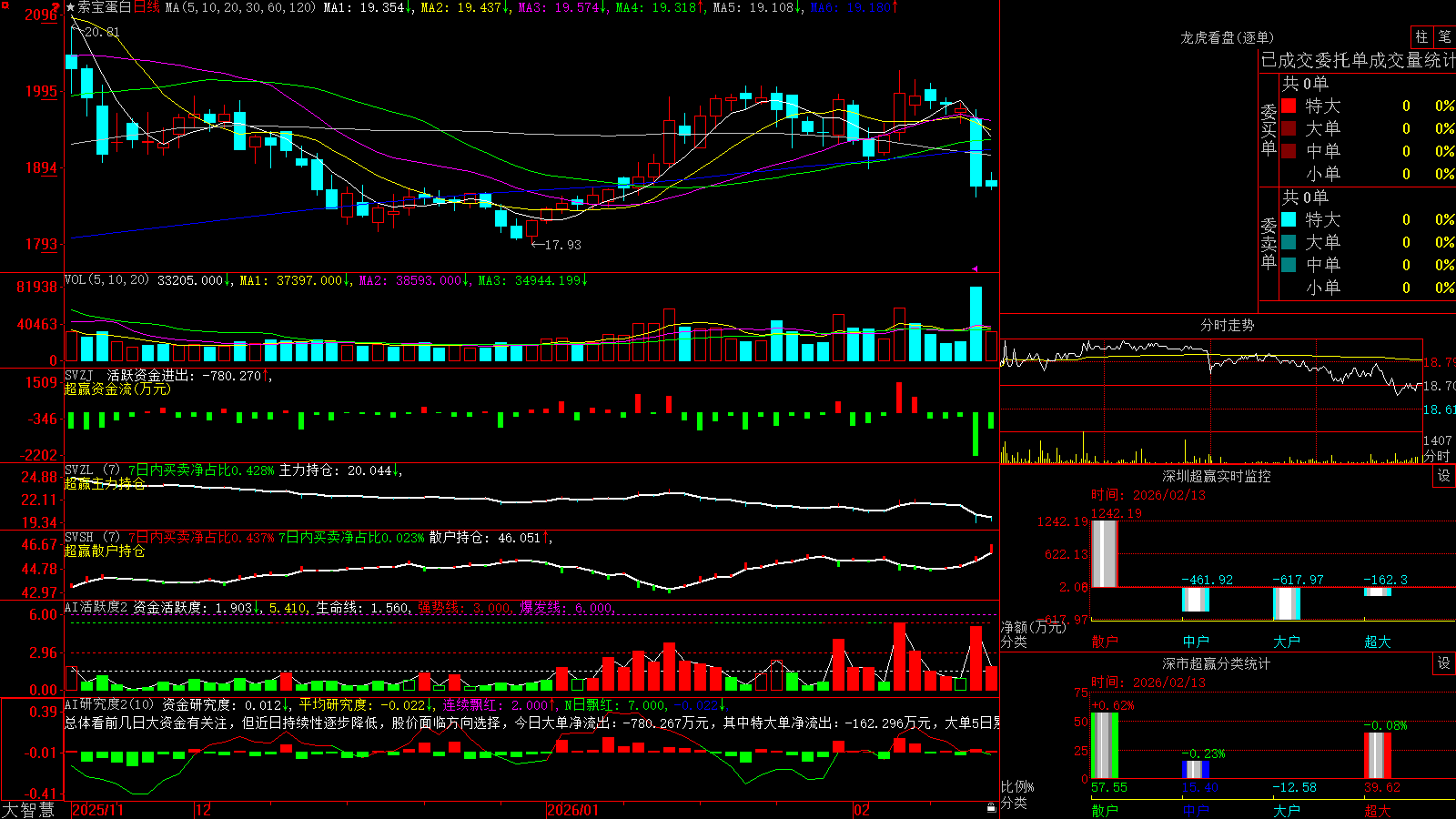This screenshot has height=819, width=1456.
Task: Open SVSH (7) indicator label
Action: click(92, 538)
